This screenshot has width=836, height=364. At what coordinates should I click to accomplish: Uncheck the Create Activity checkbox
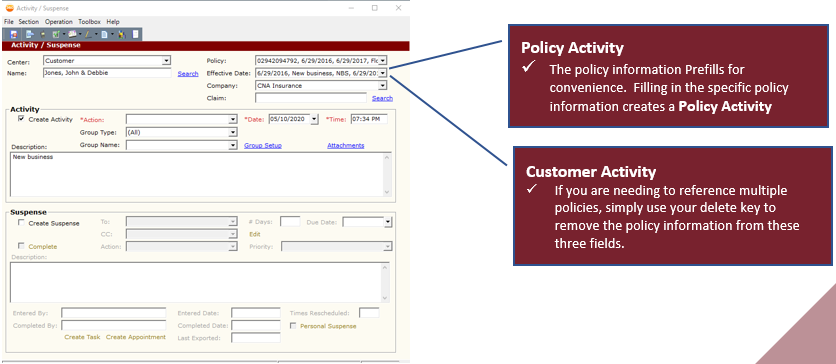pos(21,119)
